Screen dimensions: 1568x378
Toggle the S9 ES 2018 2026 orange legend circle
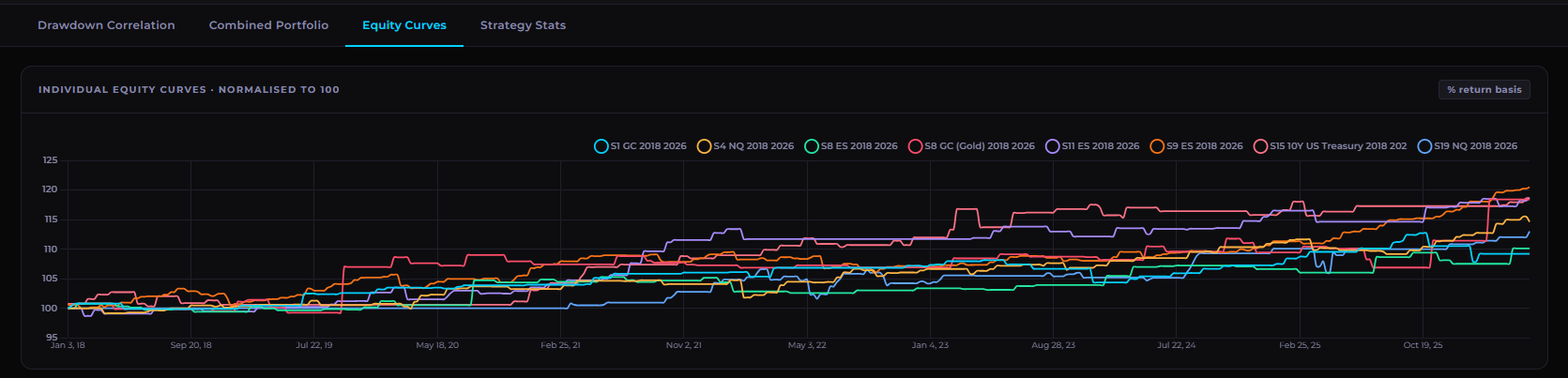click(1157, 146)
